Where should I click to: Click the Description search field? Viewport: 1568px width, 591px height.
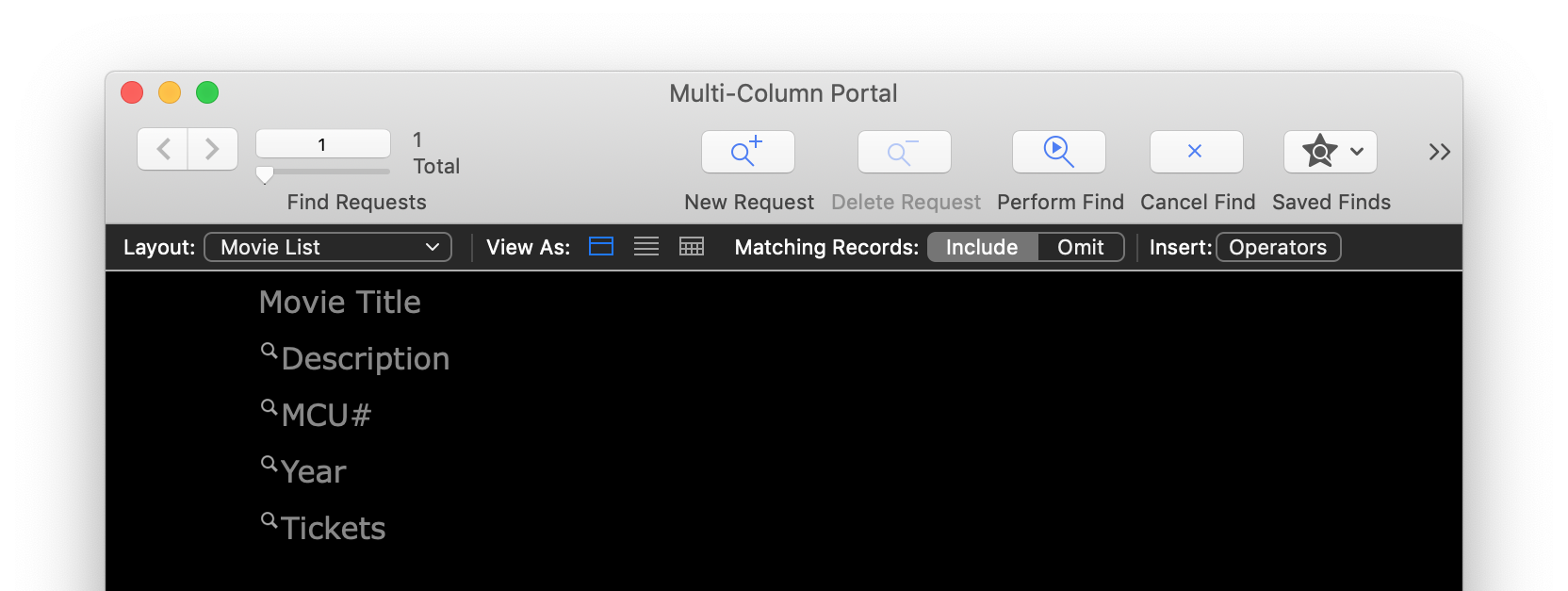point(366,359)
